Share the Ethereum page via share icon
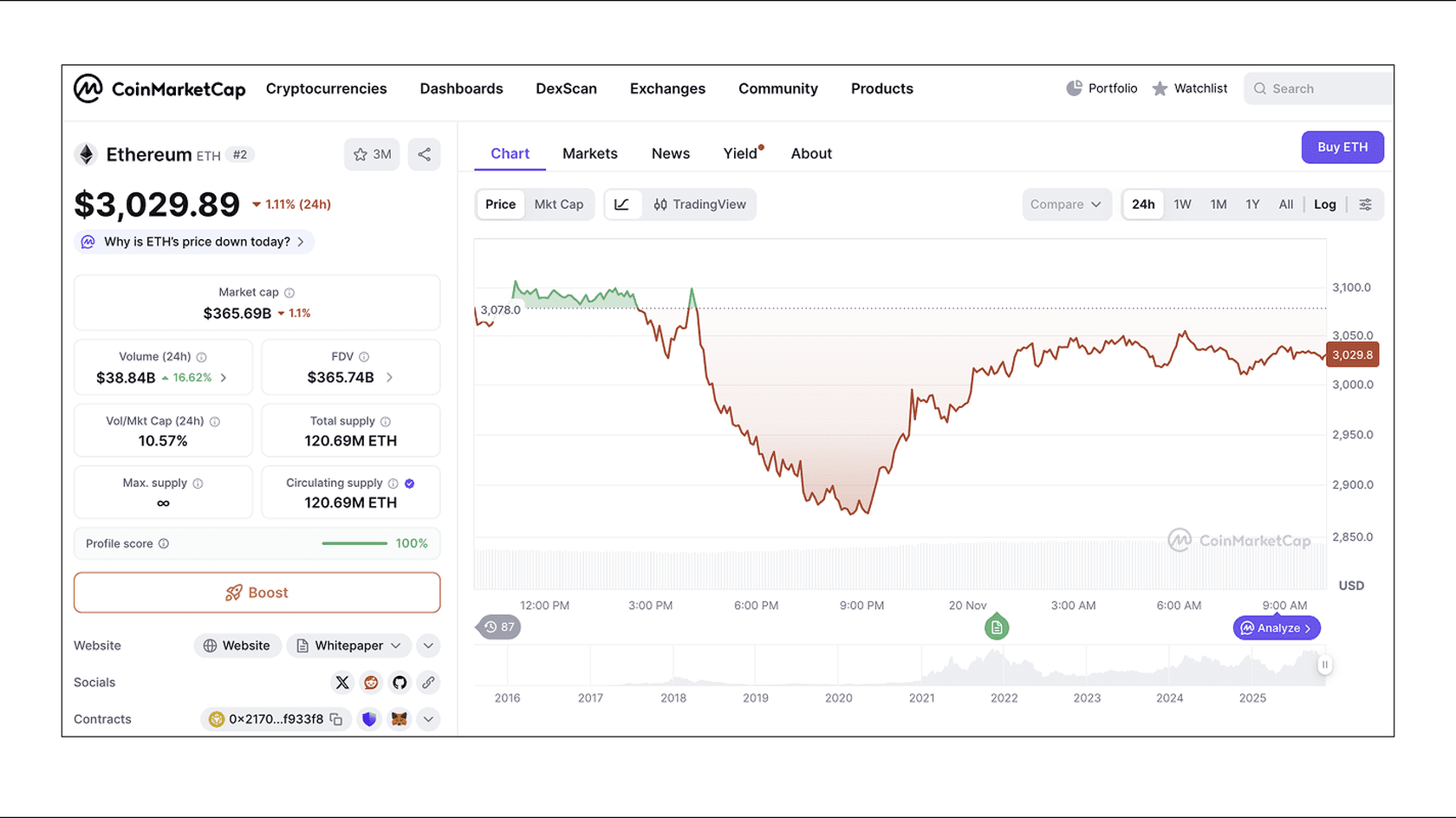Viewport: 1456px width, 818px height. pyautogui.click(x=425, y=154)
